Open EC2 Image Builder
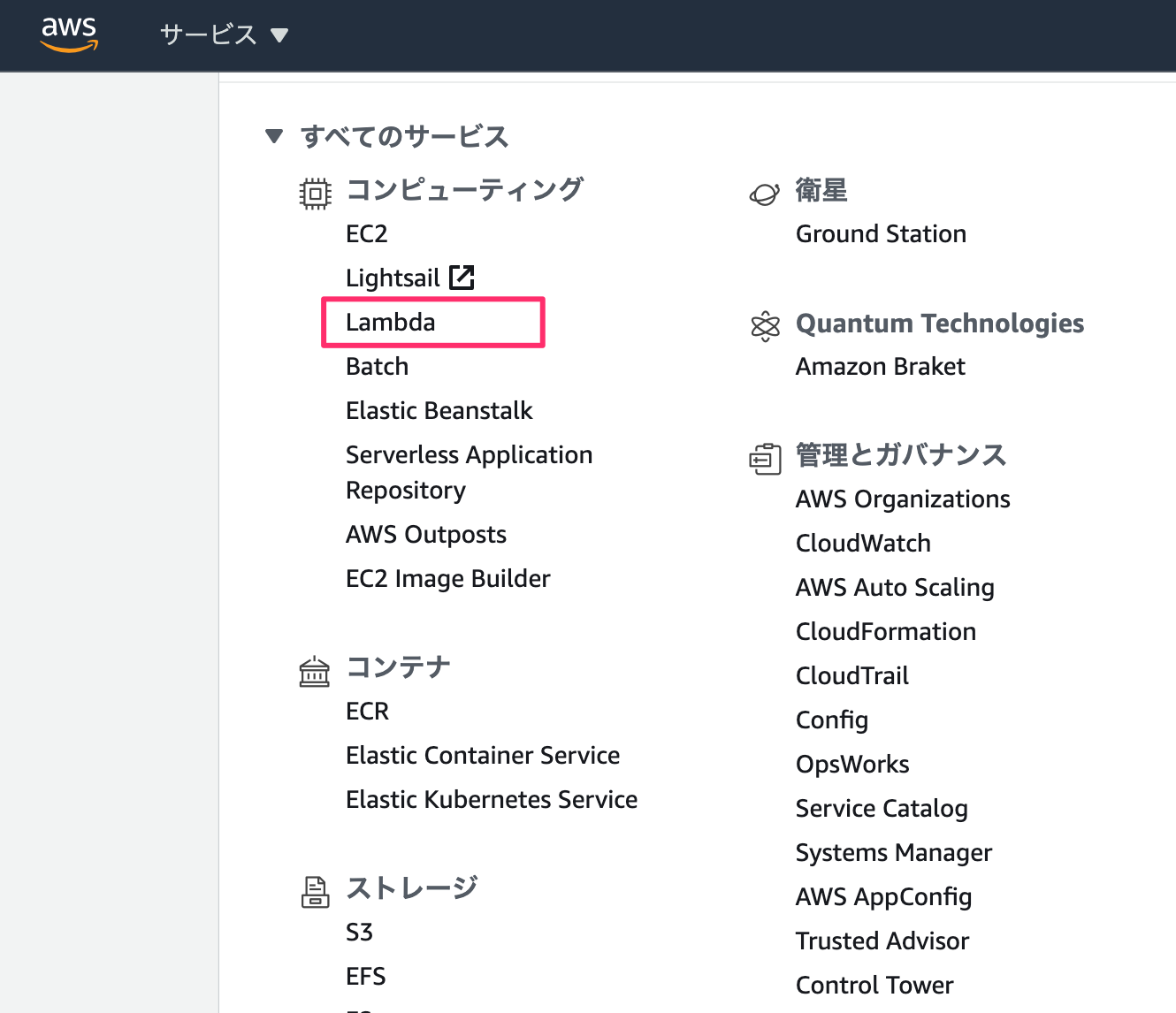 click(448, 579)
